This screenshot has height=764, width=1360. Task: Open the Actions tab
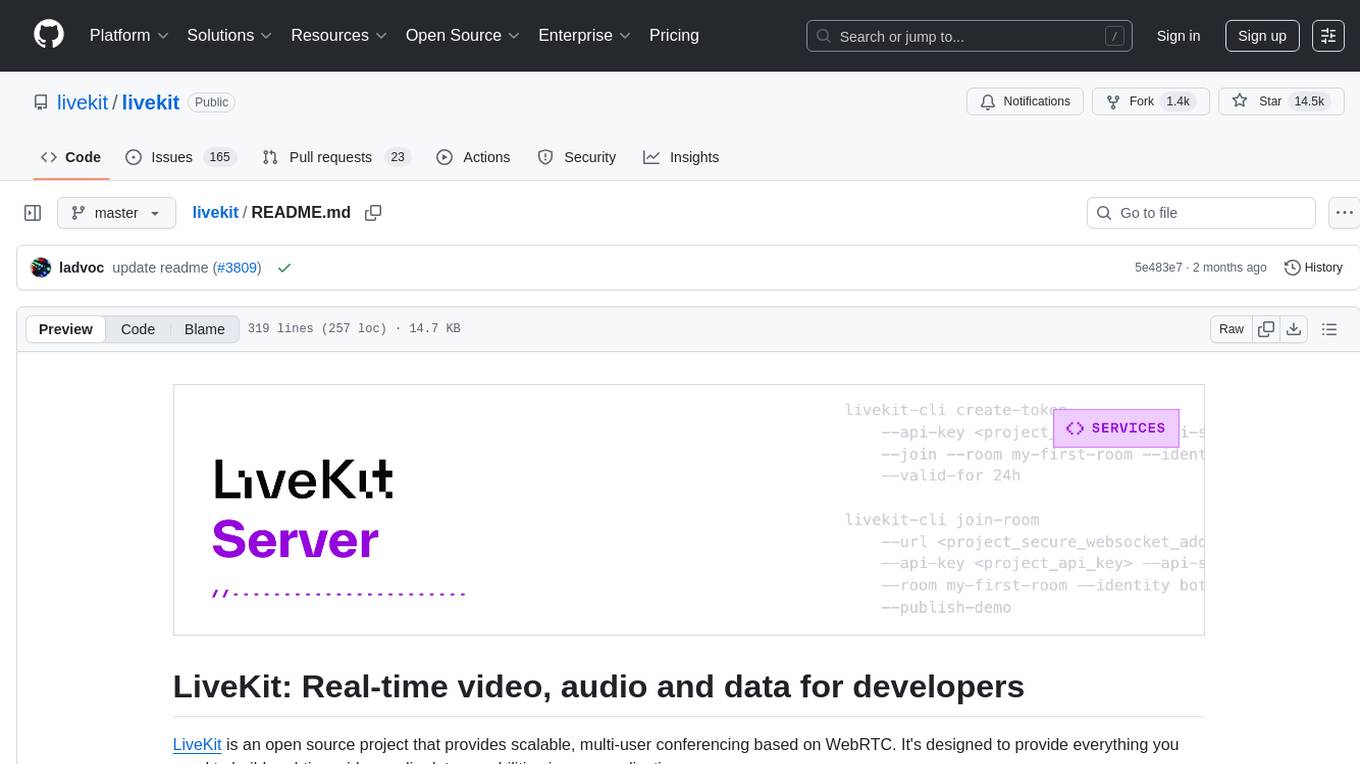[474, 157]
